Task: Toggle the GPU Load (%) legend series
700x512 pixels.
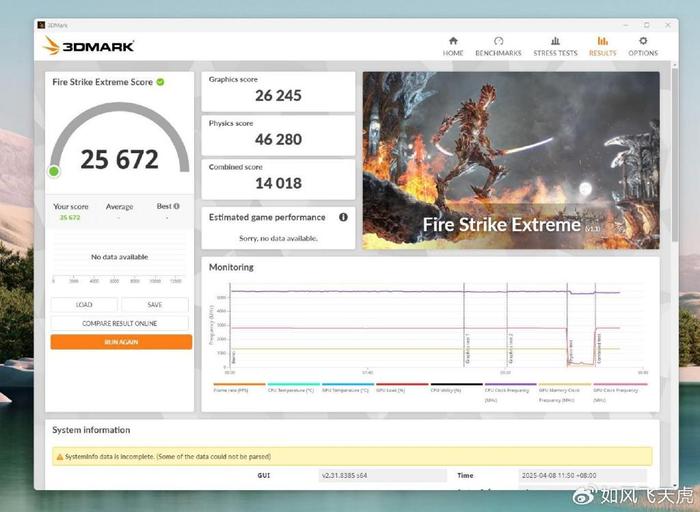Action: (402, 387)
